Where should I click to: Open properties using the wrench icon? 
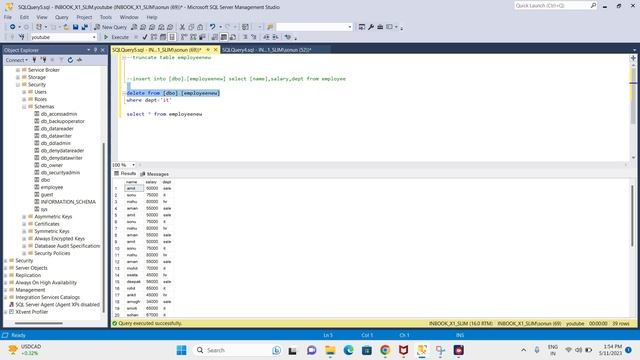pyautogui.click(x=371, y=27)
